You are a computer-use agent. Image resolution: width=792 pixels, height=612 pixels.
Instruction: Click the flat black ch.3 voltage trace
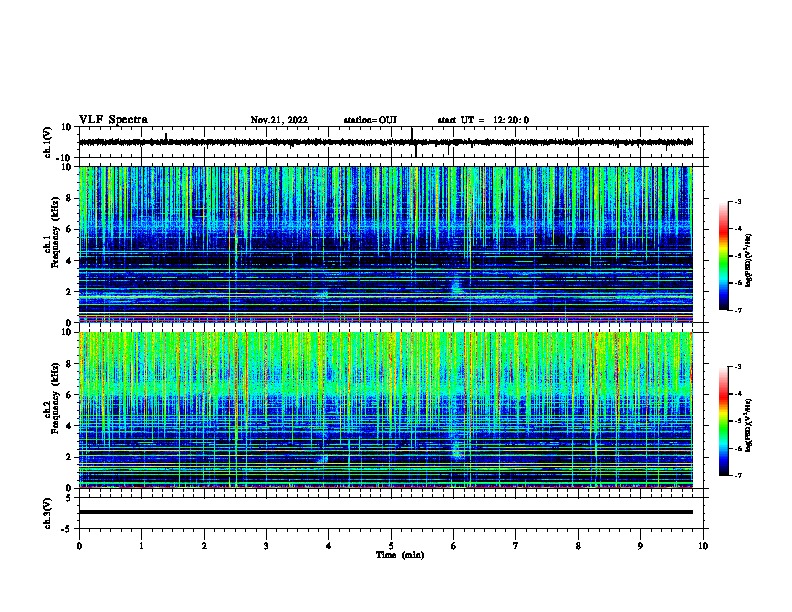click(385, 512)
